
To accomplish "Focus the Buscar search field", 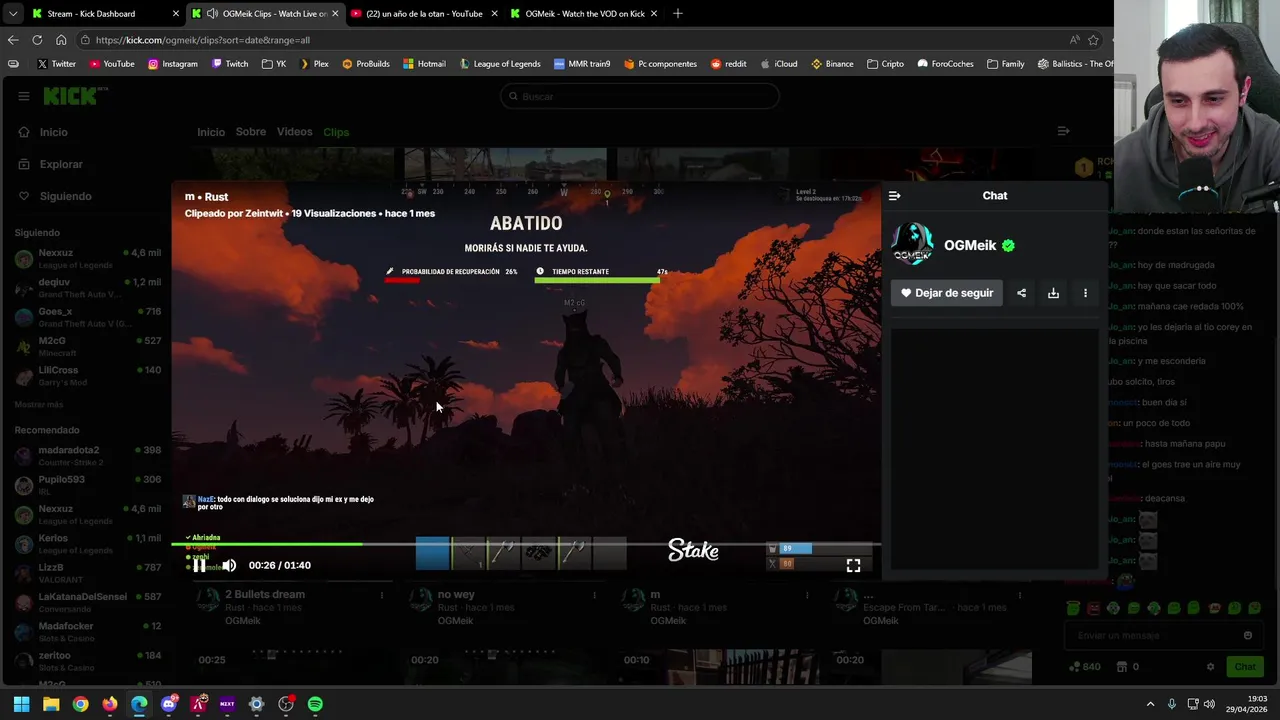I will click(x=640, y=96).
